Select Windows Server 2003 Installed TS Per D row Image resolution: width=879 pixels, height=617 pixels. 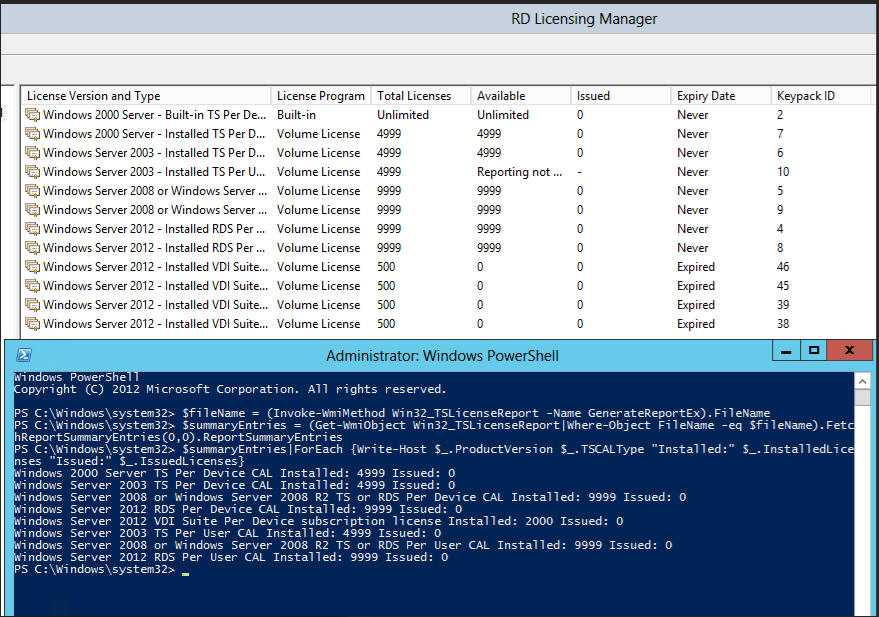(x=446, y=153)
